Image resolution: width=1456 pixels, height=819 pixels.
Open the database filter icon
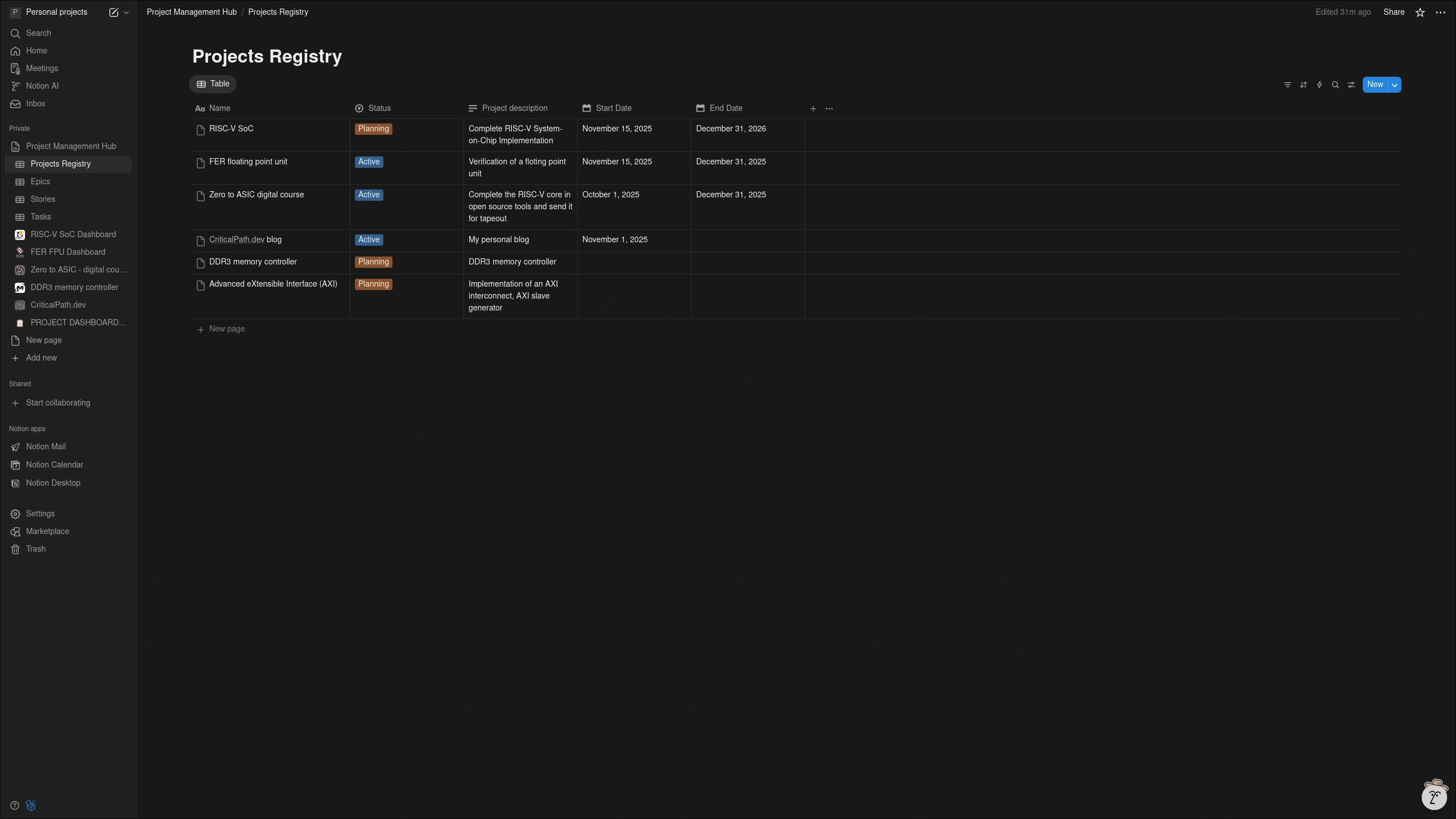pyautogui.click(x=1287, y=85)
